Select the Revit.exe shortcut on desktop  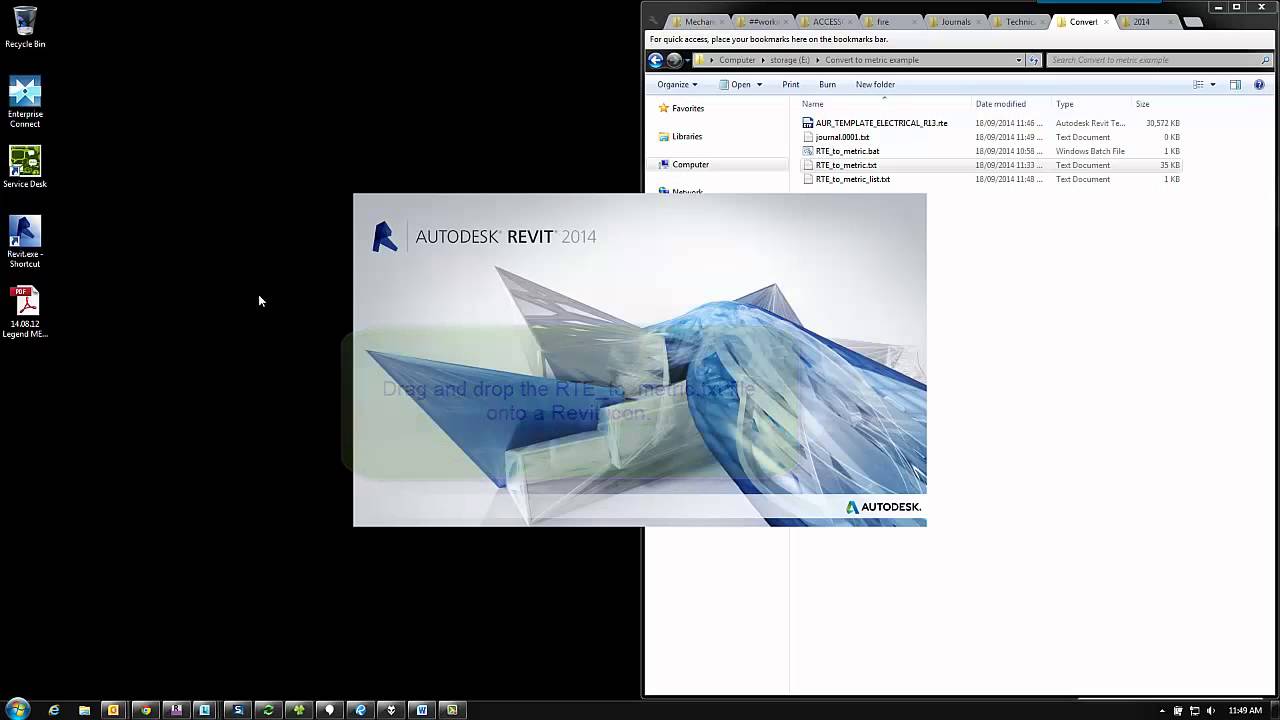click(25, 242)
